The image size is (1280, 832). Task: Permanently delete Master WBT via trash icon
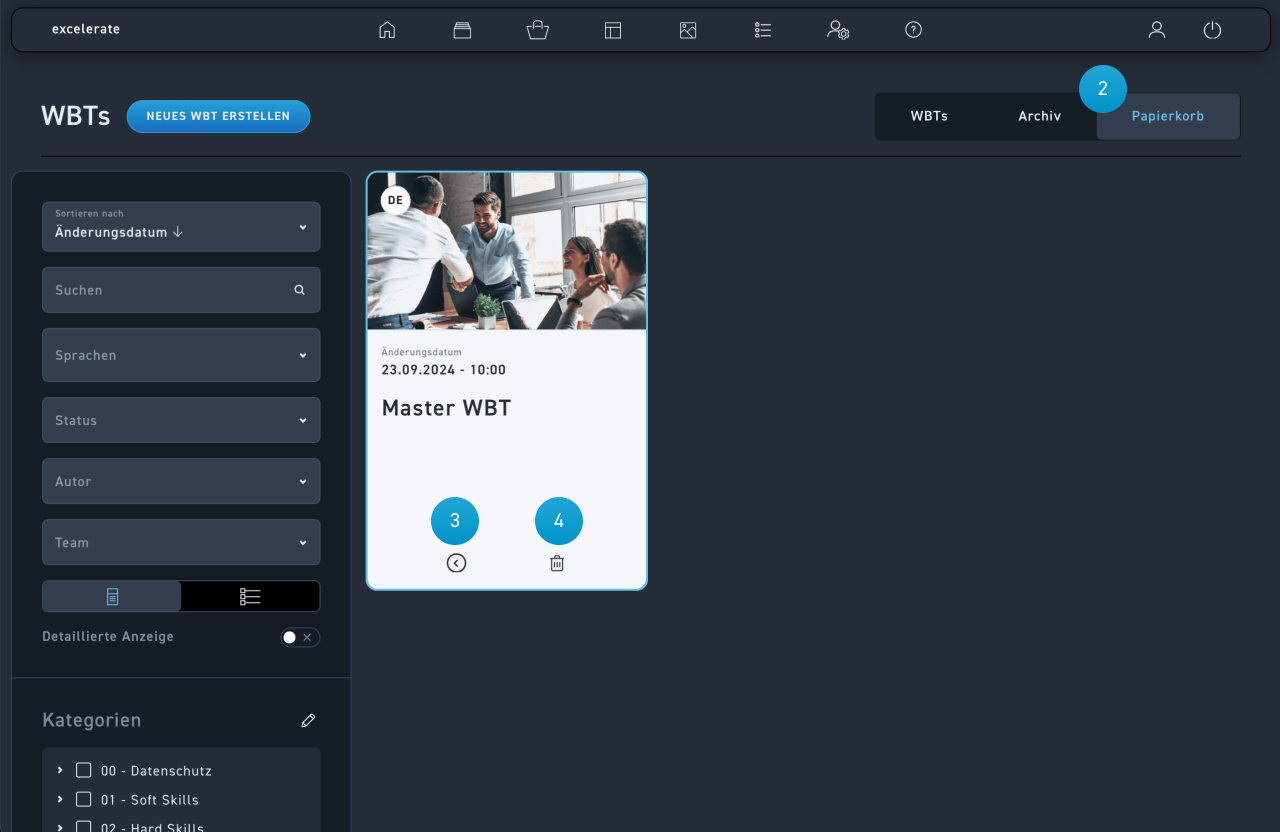pyautogui.click(x=557, y=563)
